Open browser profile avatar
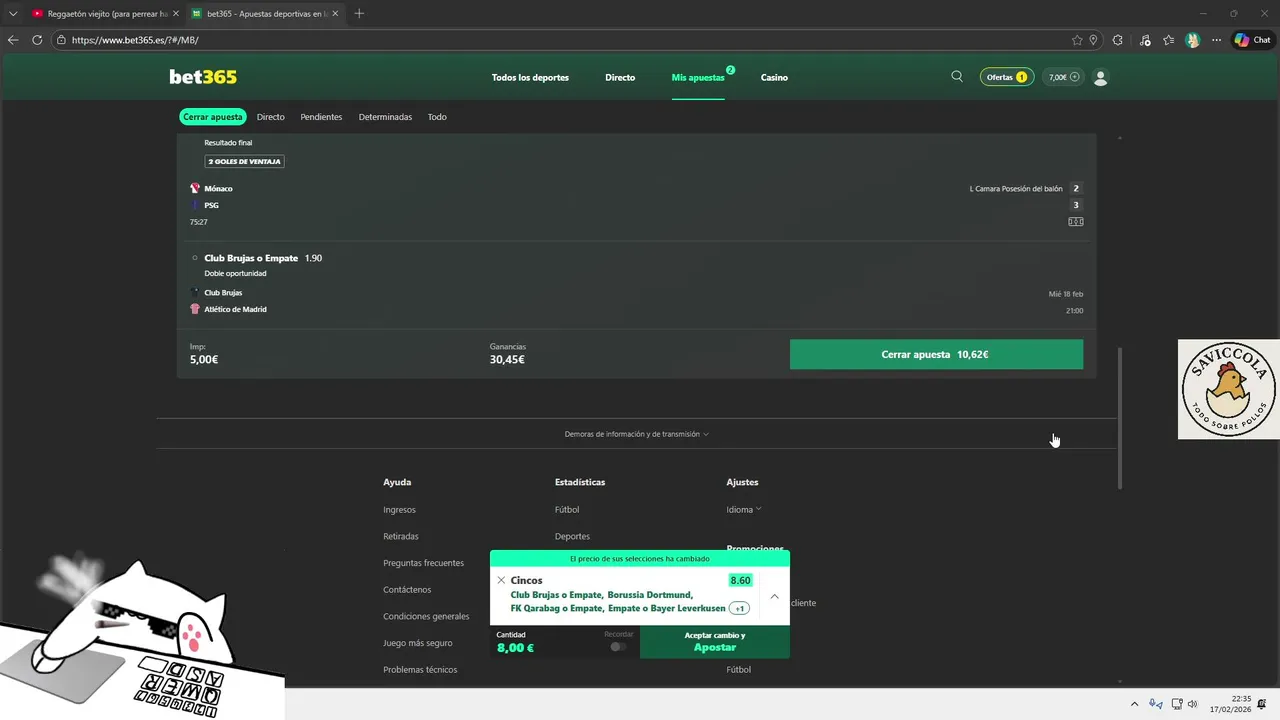The image size is (1280, 720). coord(1192,40)
